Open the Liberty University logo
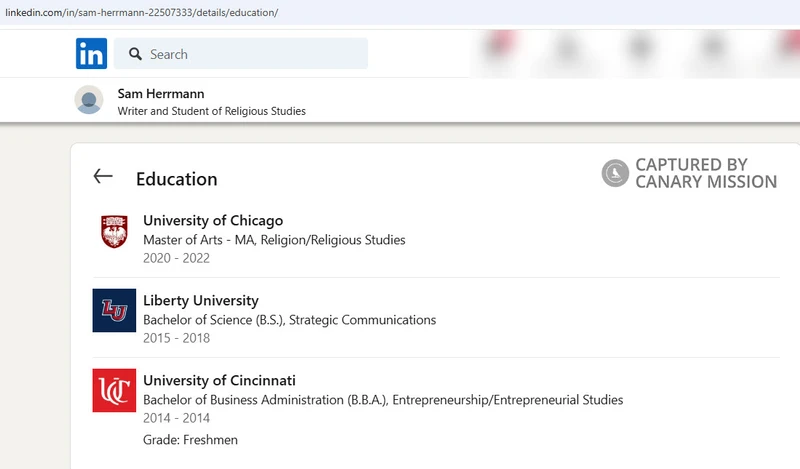This screenshot has width=800, height=469. click(x=114, y=310)
